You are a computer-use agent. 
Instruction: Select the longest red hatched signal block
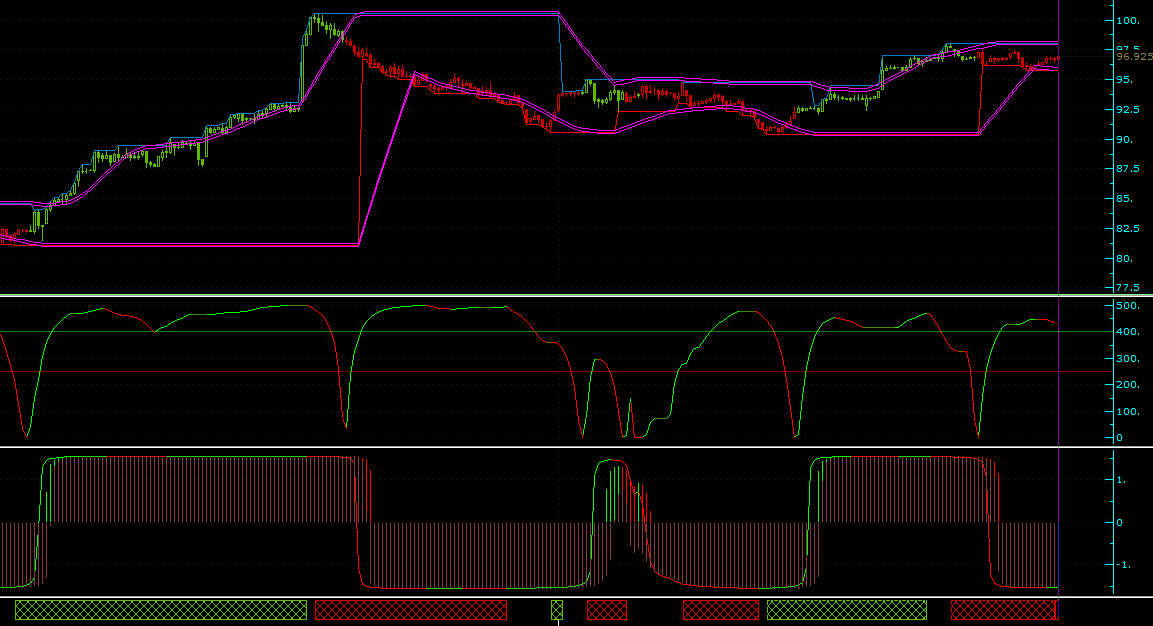tap(411, 610)
